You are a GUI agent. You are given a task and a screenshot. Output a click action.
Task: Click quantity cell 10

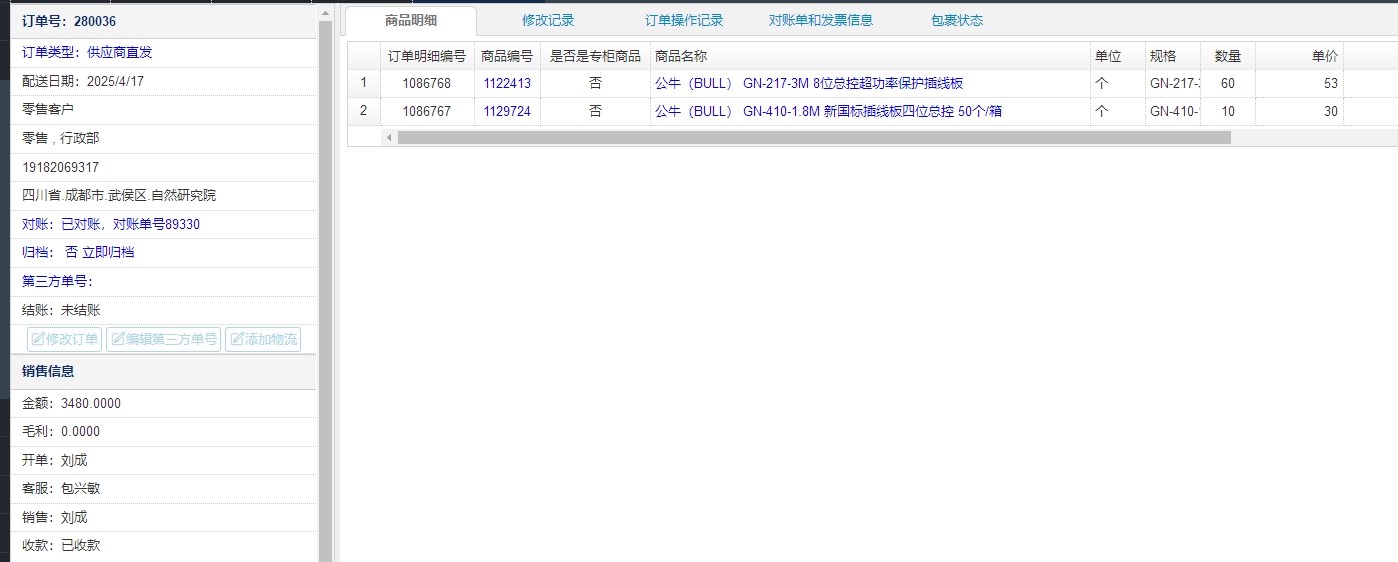(x=1228, y=112)
